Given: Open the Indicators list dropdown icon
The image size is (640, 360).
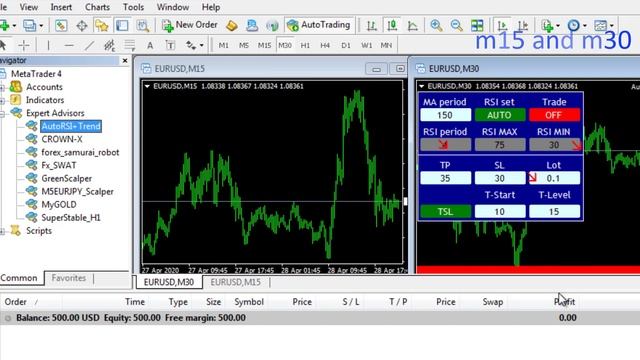Looking at the screenshot, I should (x=547, y=25).
